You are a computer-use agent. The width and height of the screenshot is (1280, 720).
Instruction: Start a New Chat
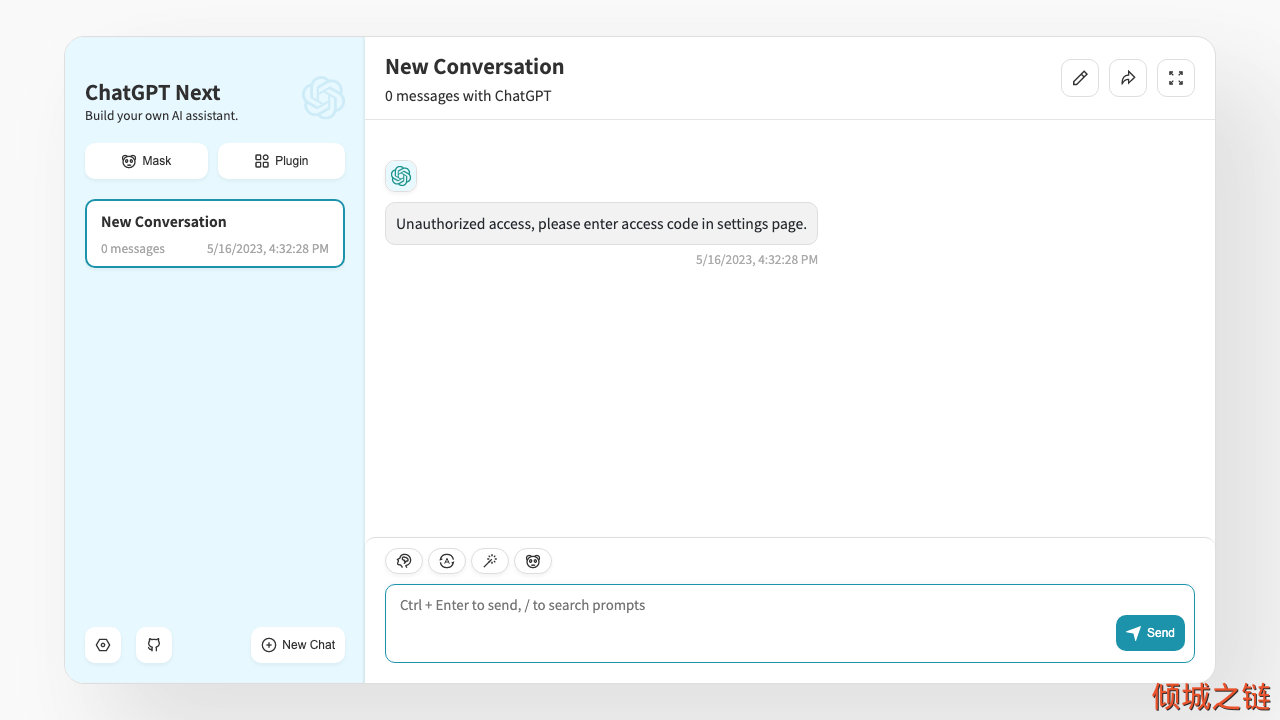[x=298, y=645]
